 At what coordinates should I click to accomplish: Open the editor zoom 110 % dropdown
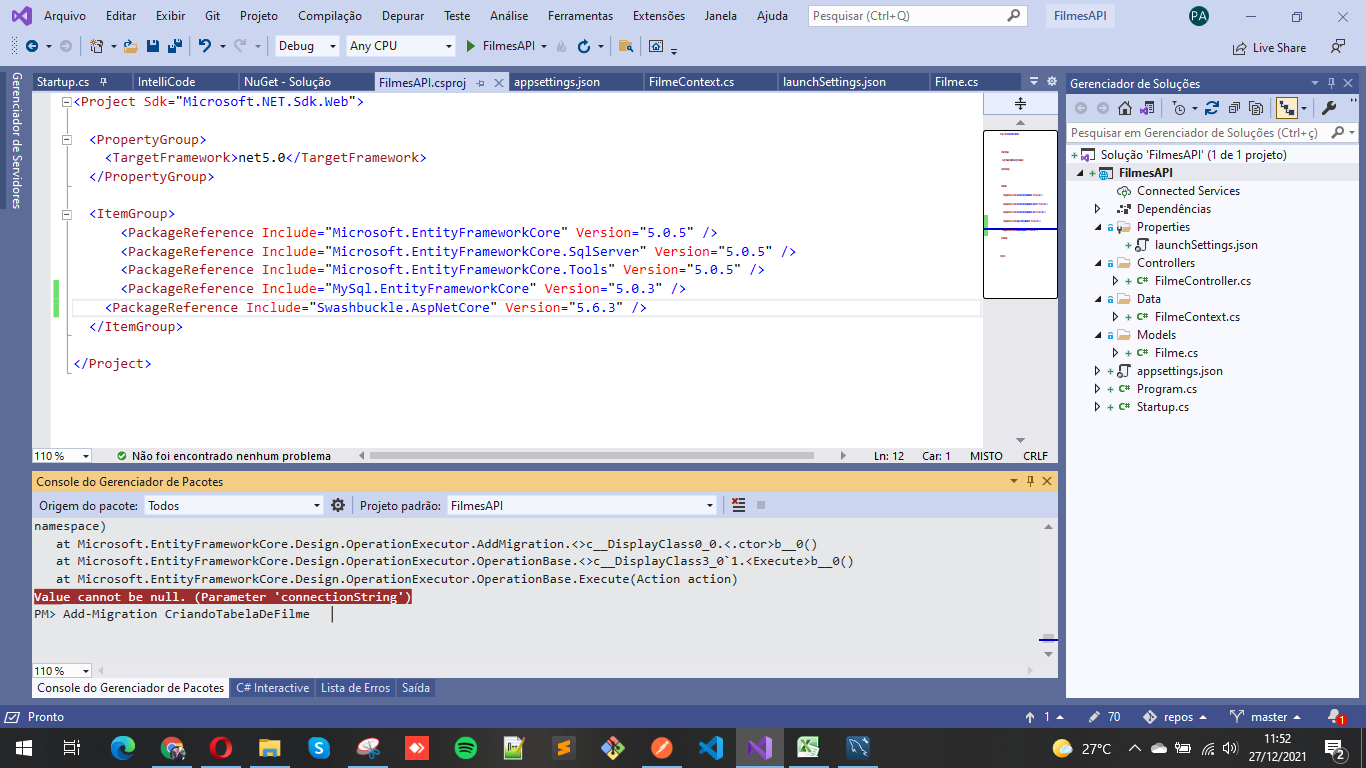62,456
